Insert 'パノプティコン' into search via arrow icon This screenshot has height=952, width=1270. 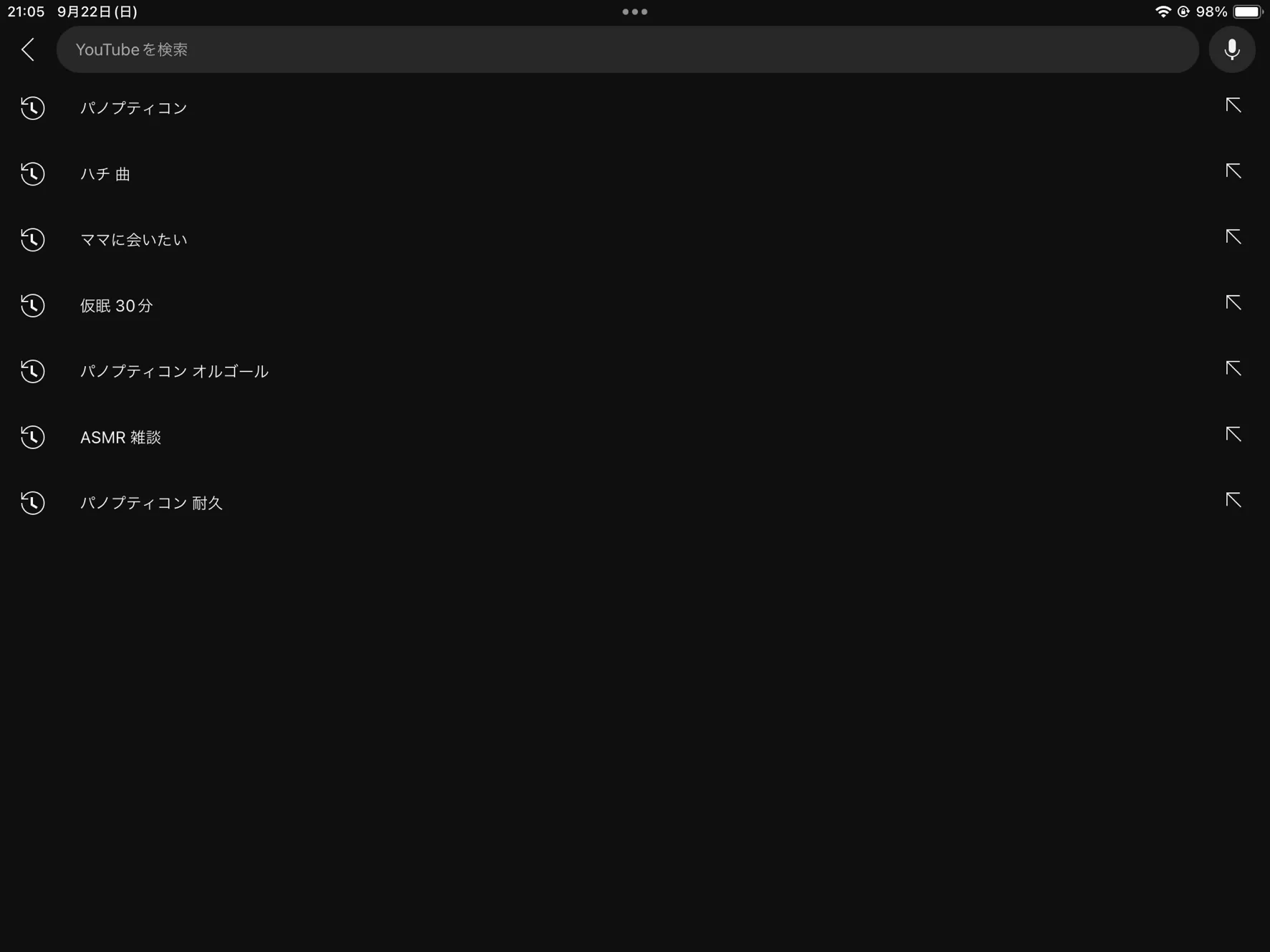click(1233, 105)
